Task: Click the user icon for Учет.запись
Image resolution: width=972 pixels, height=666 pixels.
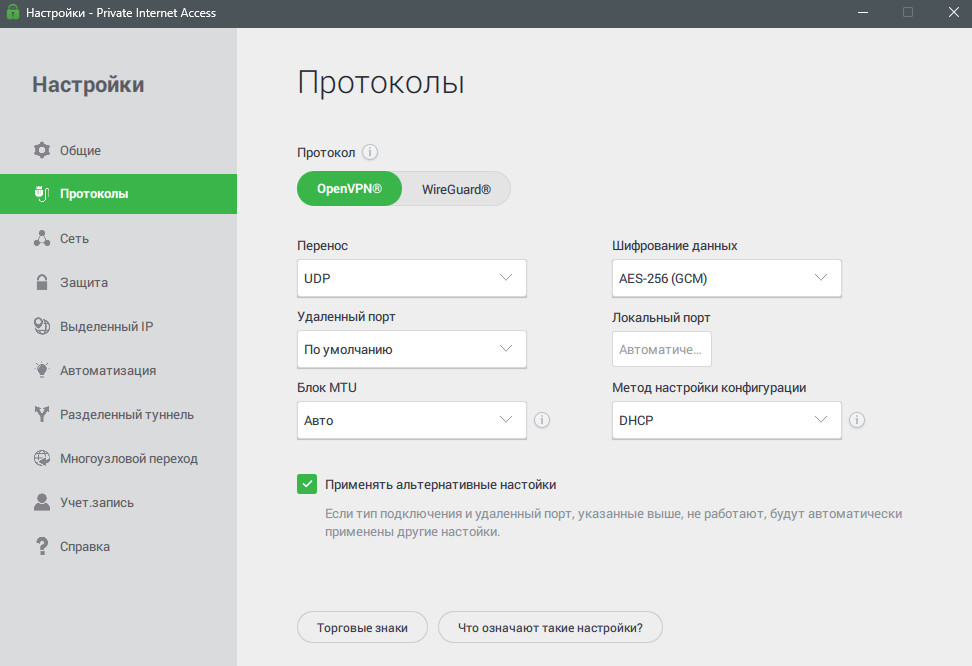Action: tap(42, 502)
